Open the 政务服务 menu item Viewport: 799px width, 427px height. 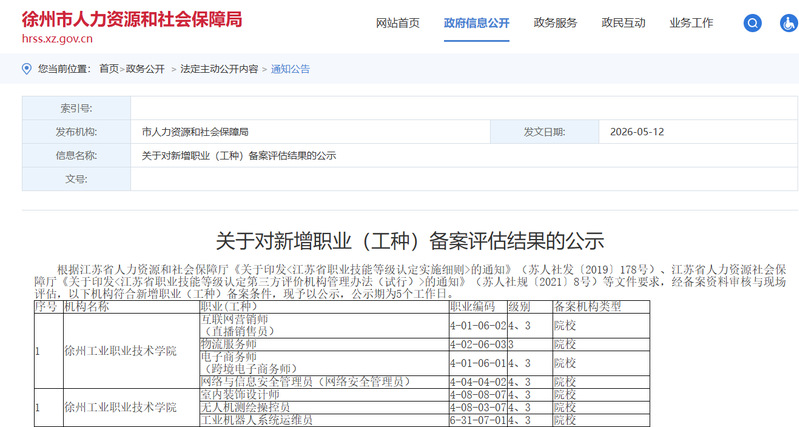point(555,23)
